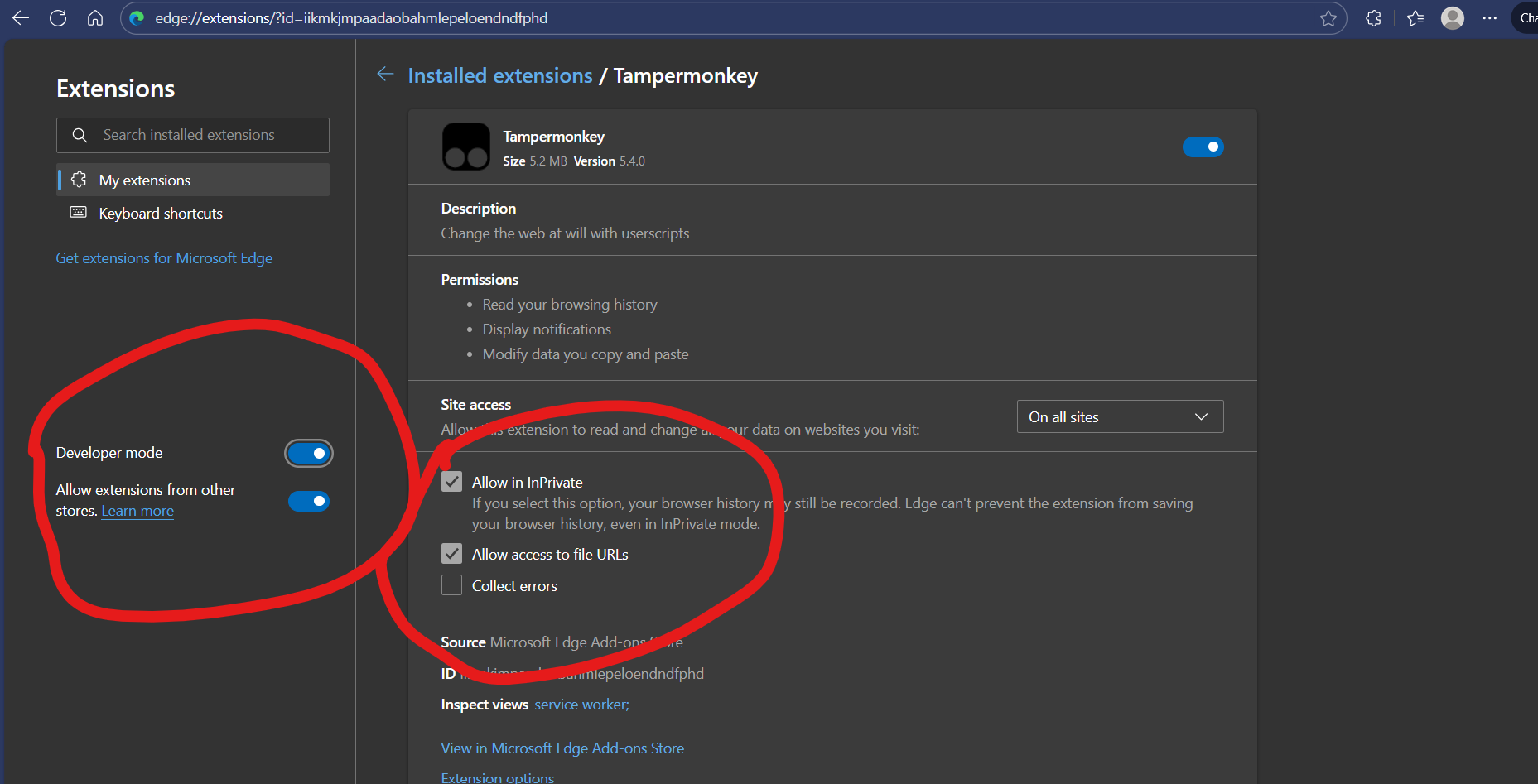Click the Keyboard shortcuts keyboard icon

[x=77, y=212]
